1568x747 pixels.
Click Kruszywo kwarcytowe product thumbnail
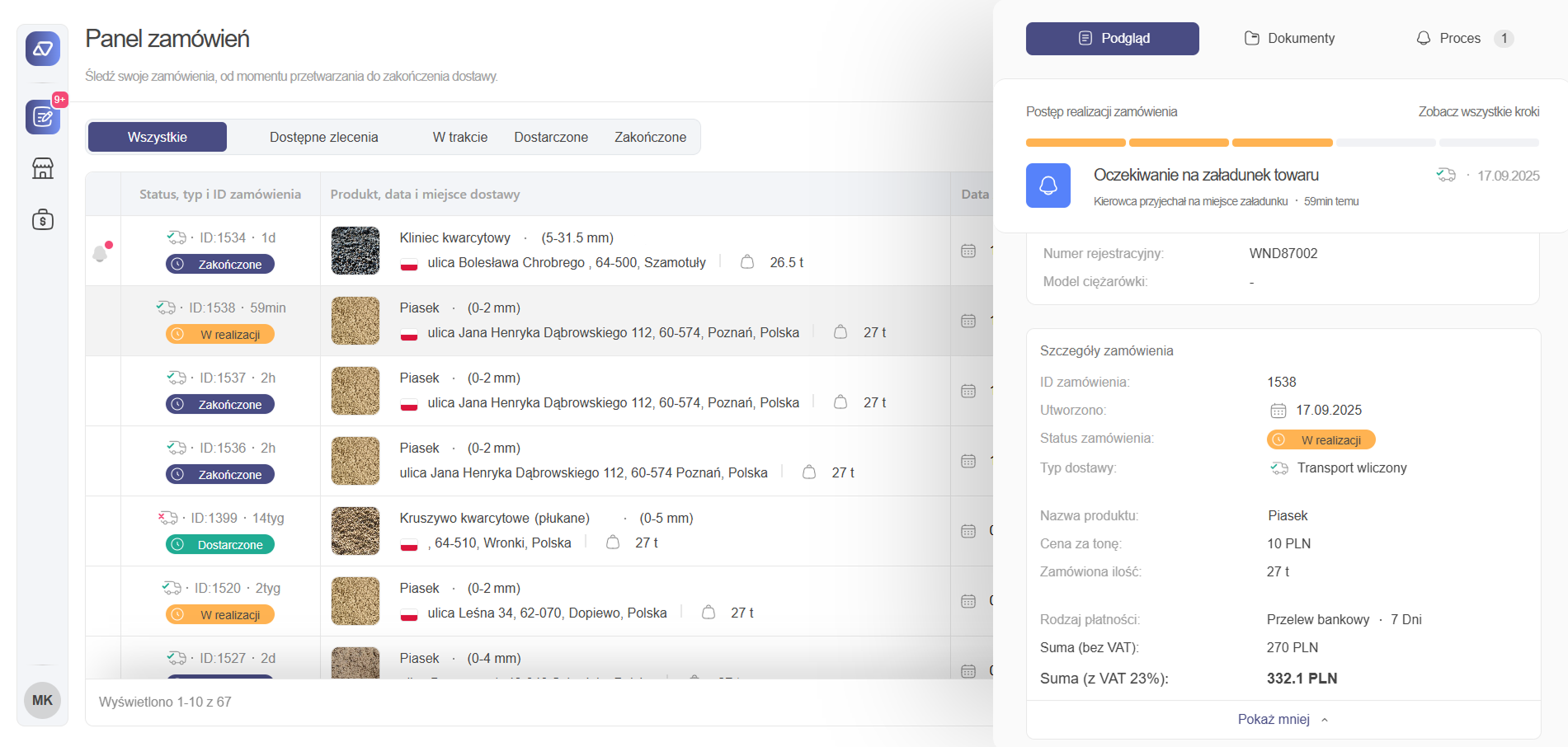356,531
